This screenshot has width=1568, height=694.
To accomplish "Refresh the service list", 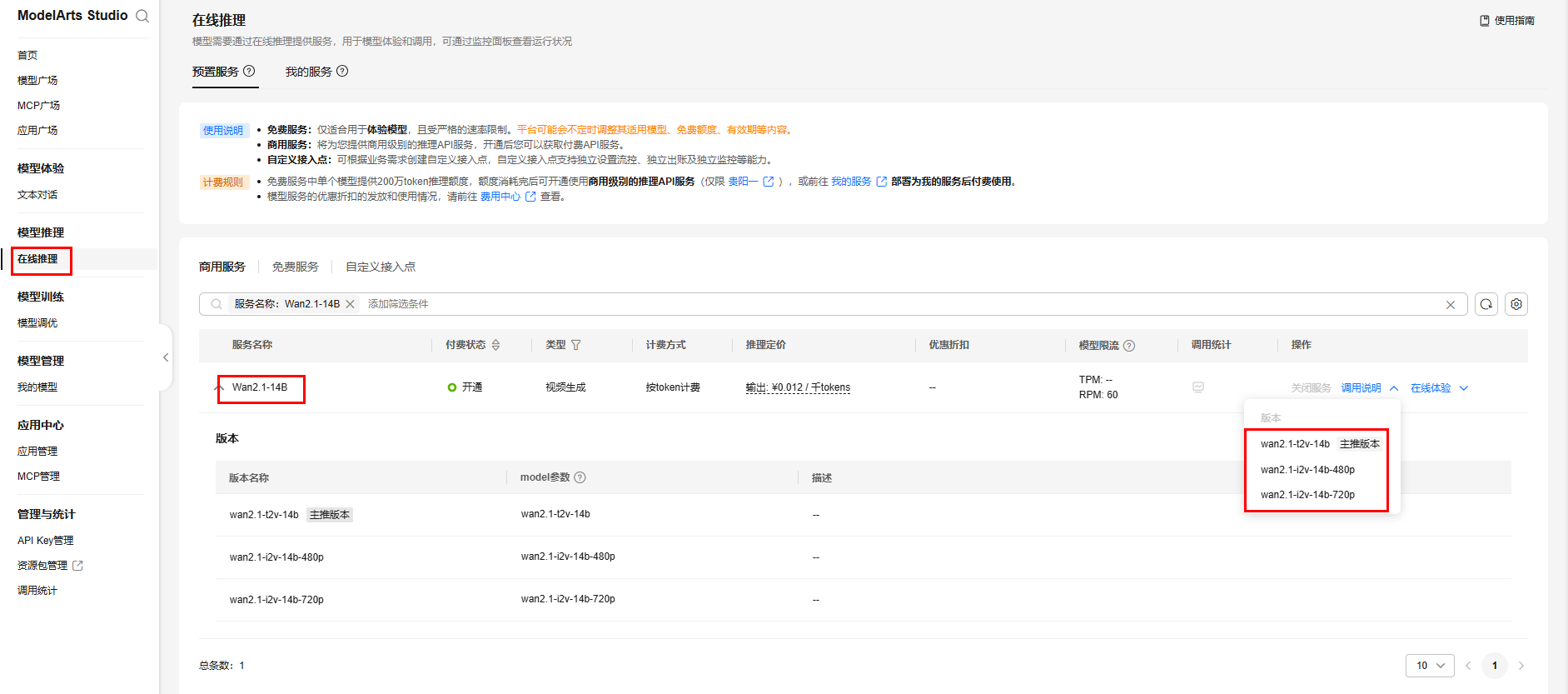I will tap(1486, 304).
